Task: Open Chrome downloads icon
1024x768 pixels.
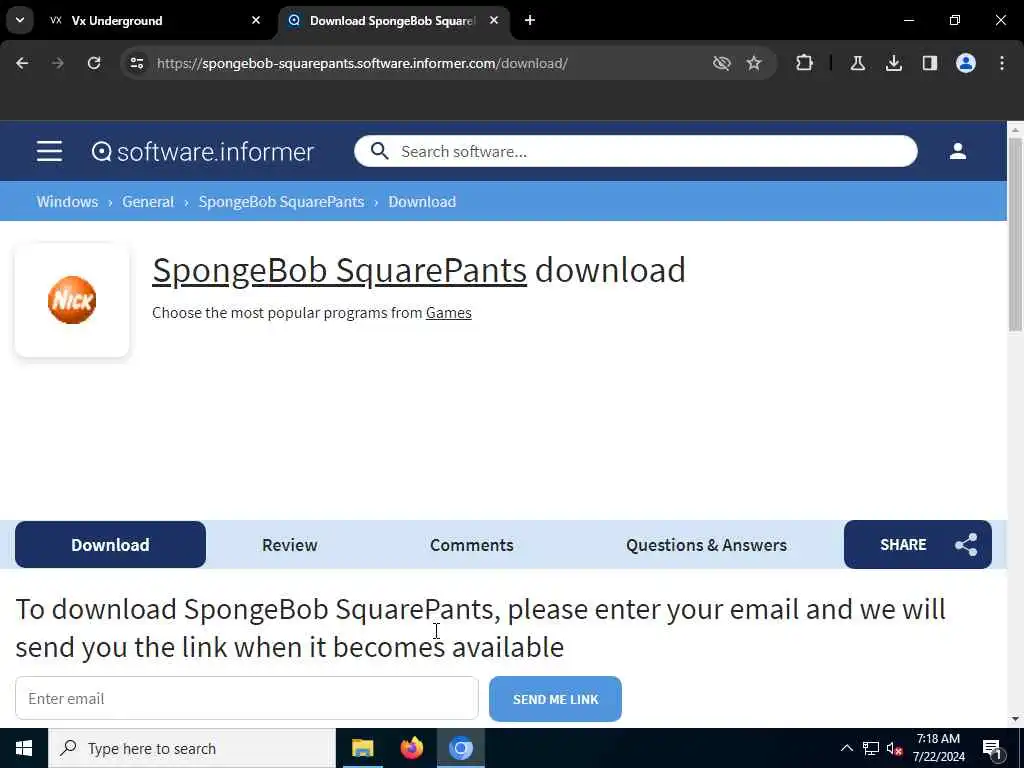Action: pos(893,63)
